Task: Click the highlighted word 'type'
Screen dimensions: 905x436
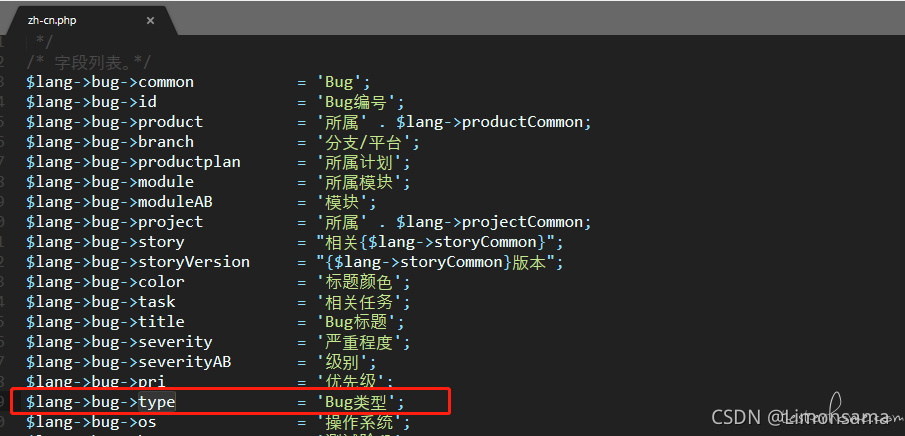Action: point(157,401)
